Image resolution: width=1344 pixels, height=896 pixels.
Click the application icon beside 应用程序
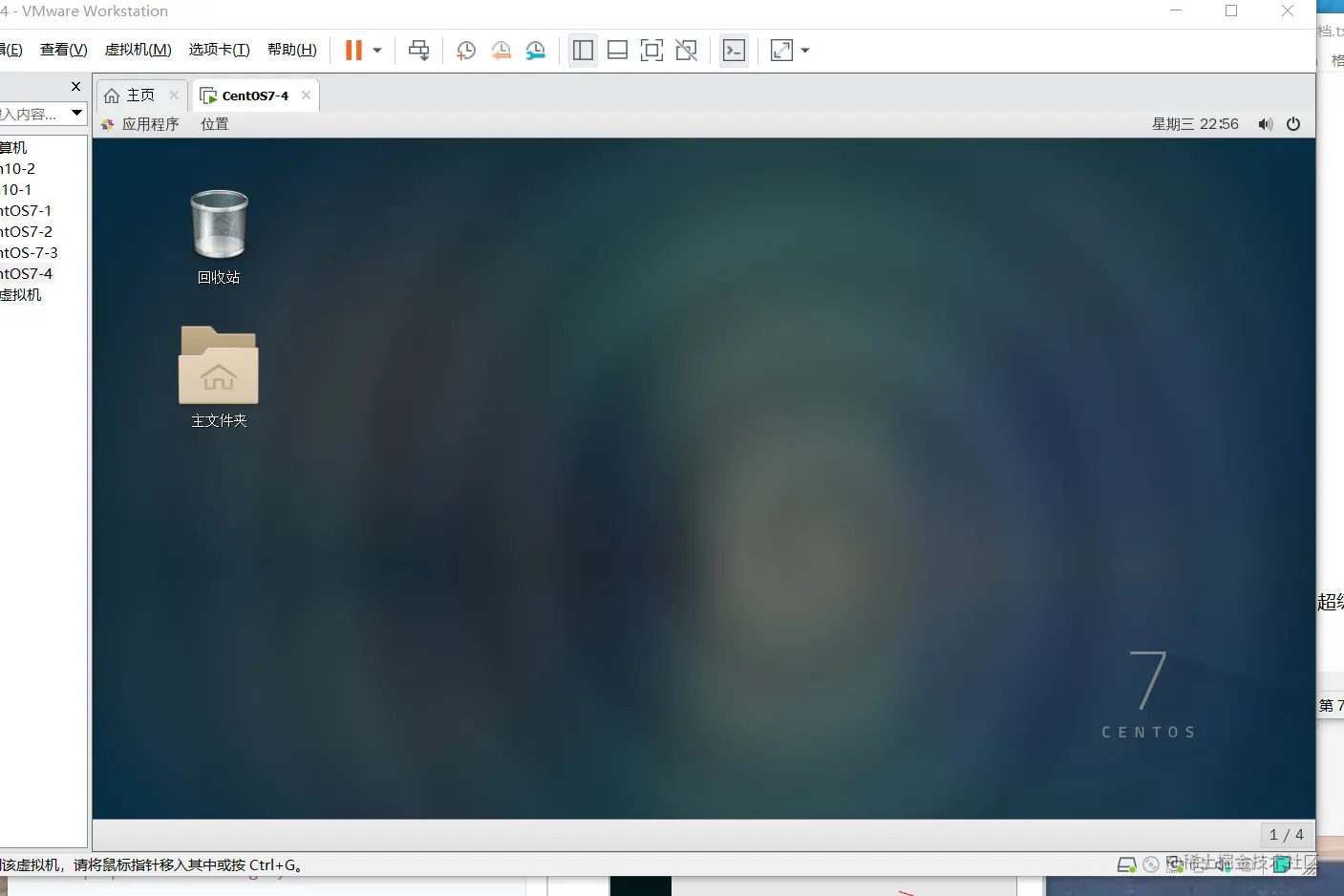(108, 124)
